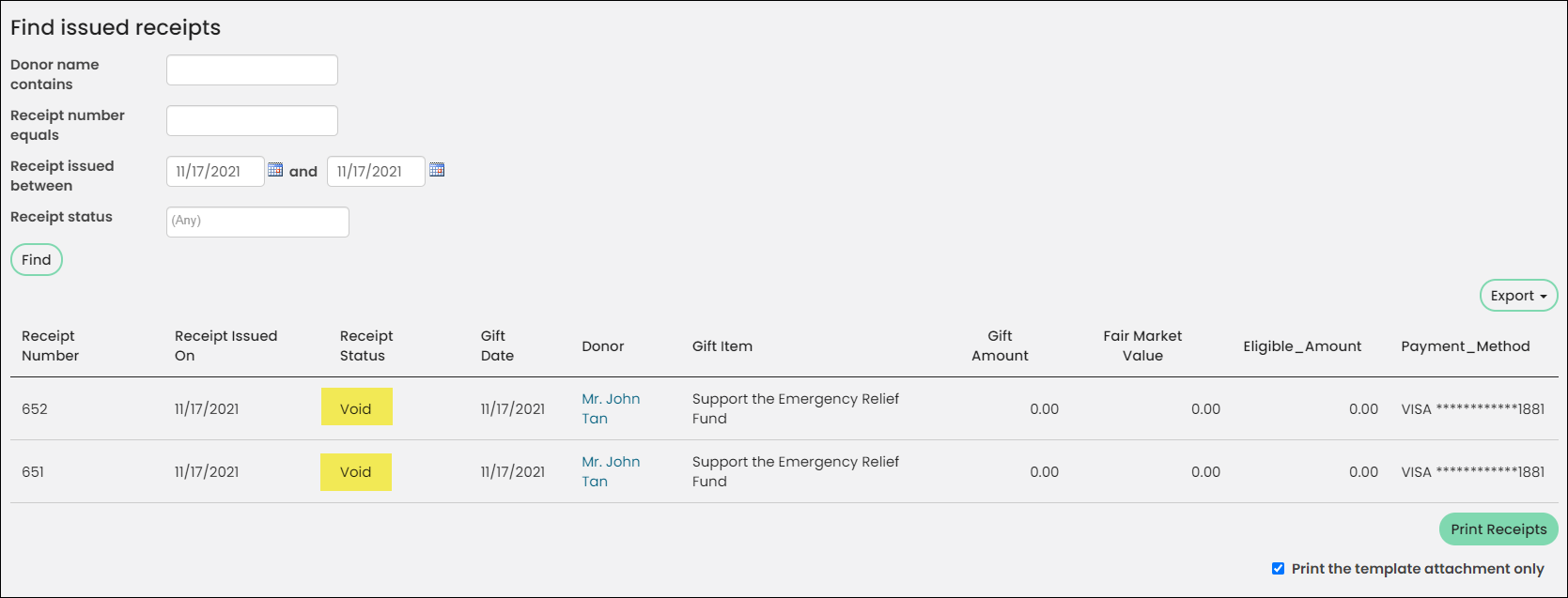Sort by Receipt Status column header

366,345
